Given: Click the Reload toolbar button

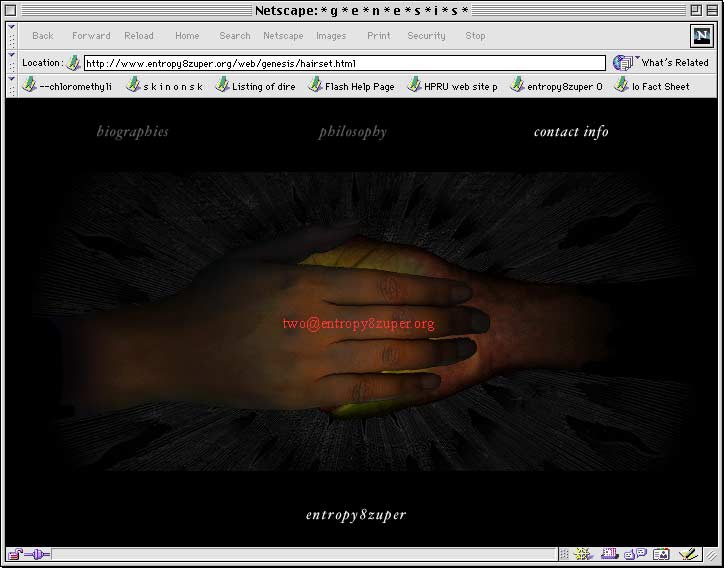Looking at the screenshot, I should [x=139, y=36].
